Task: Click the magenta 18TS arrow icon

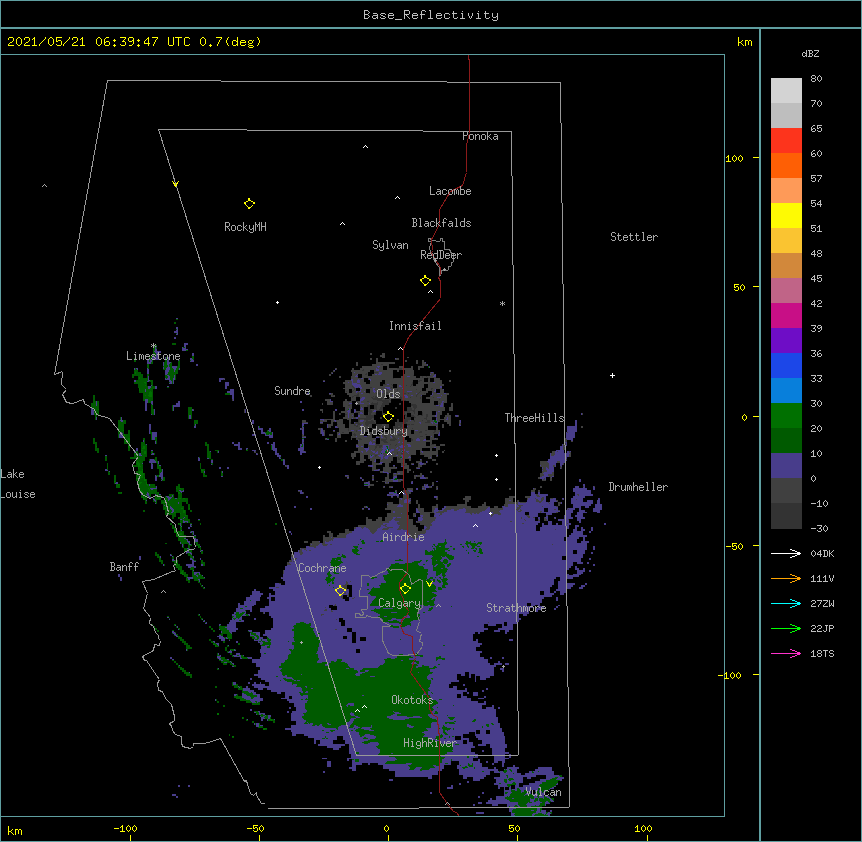Action: tap(786, 653)
